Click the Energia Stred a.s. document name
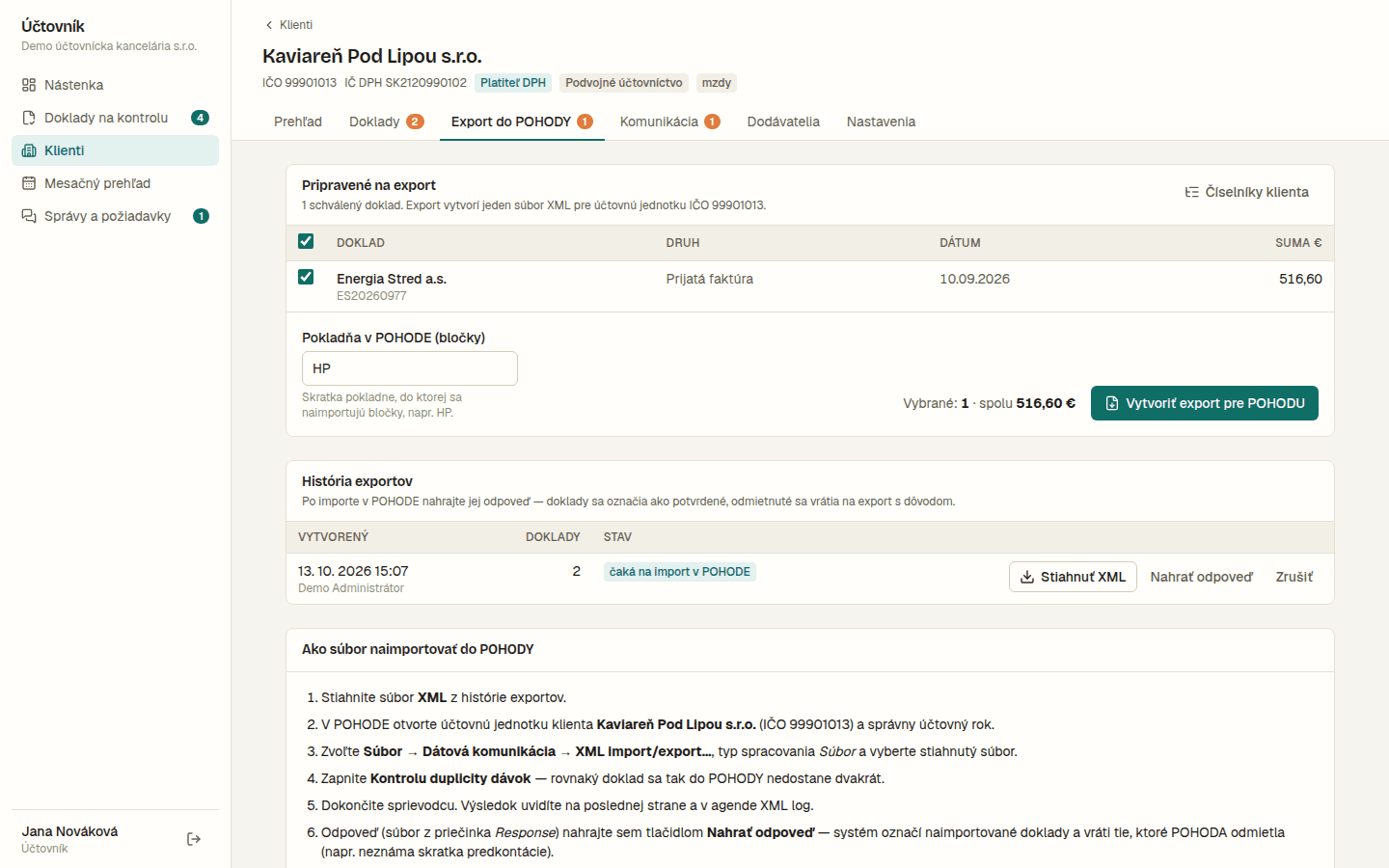Image resolution: width=1389 pixels, height=868 pixels. (x=392, y=279)
